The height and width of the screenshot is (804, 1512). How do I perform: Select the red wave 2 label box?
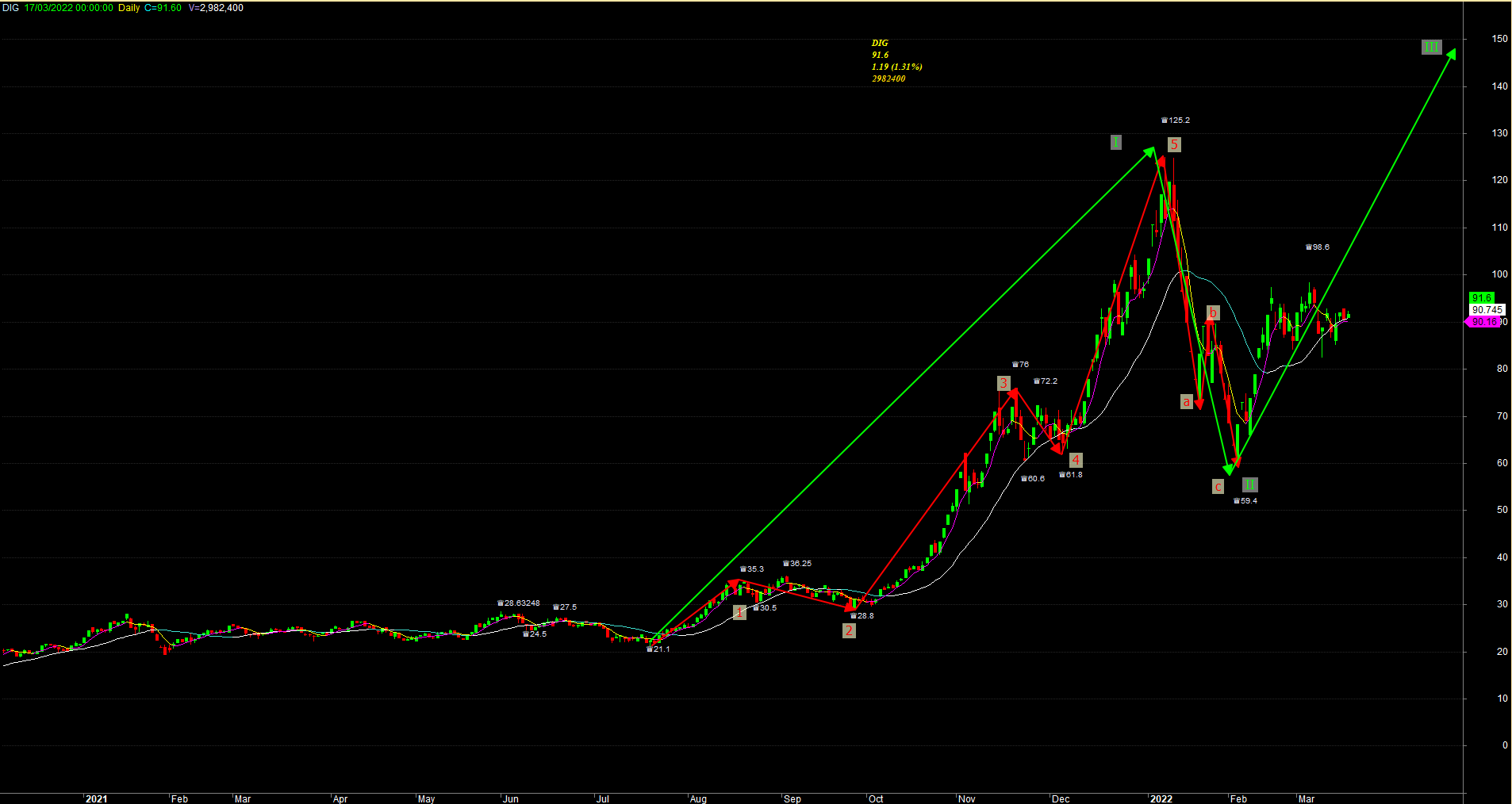coord(849,630)
